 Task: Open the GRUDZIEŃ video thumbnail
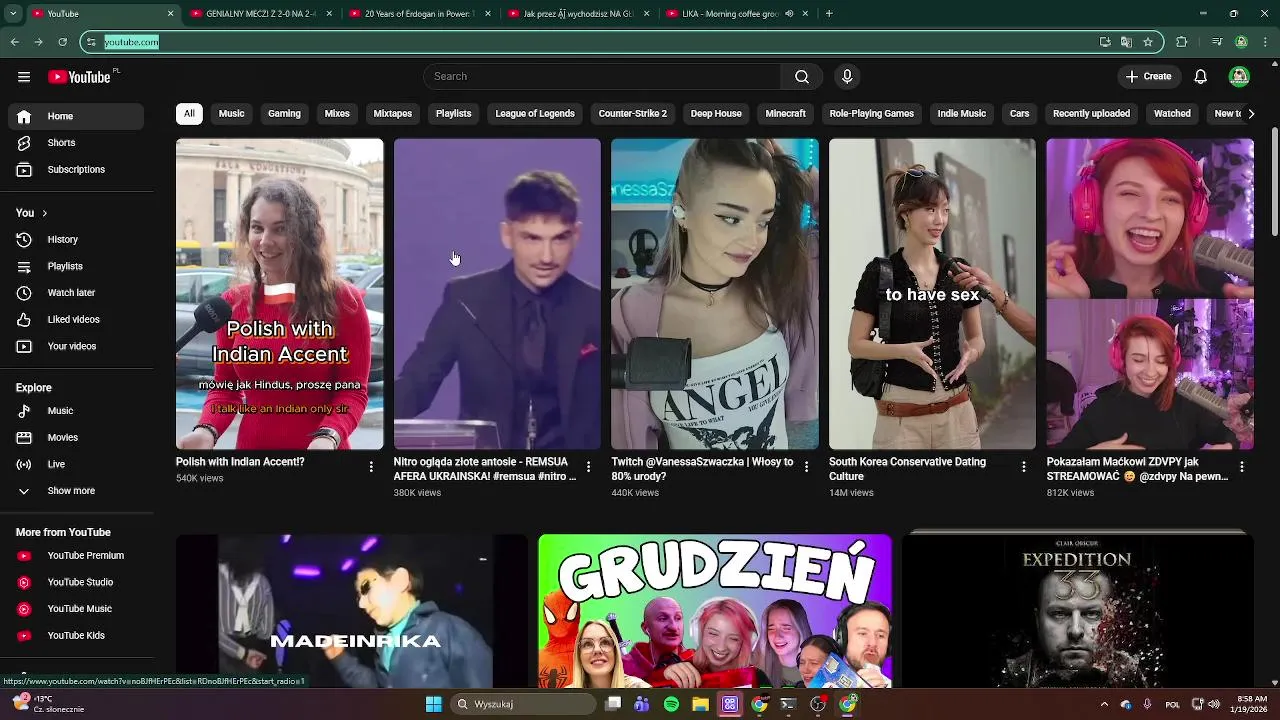pos(715,611)
